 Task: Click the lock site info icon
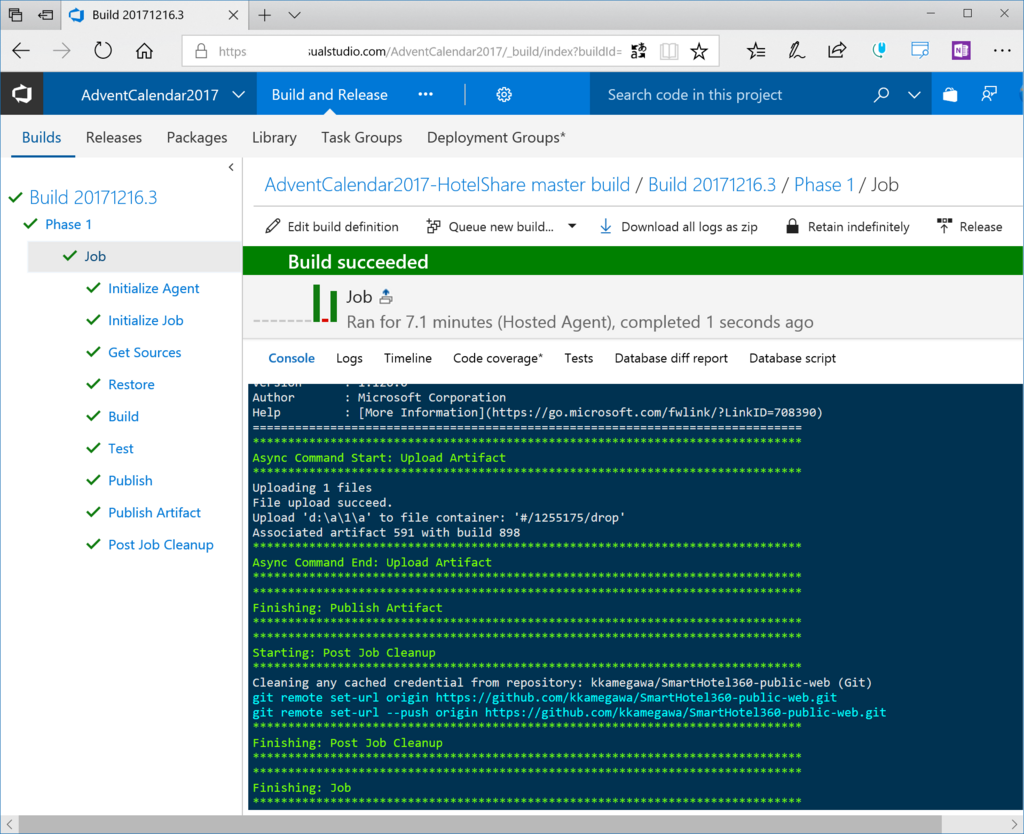click(x=201, y=51)
